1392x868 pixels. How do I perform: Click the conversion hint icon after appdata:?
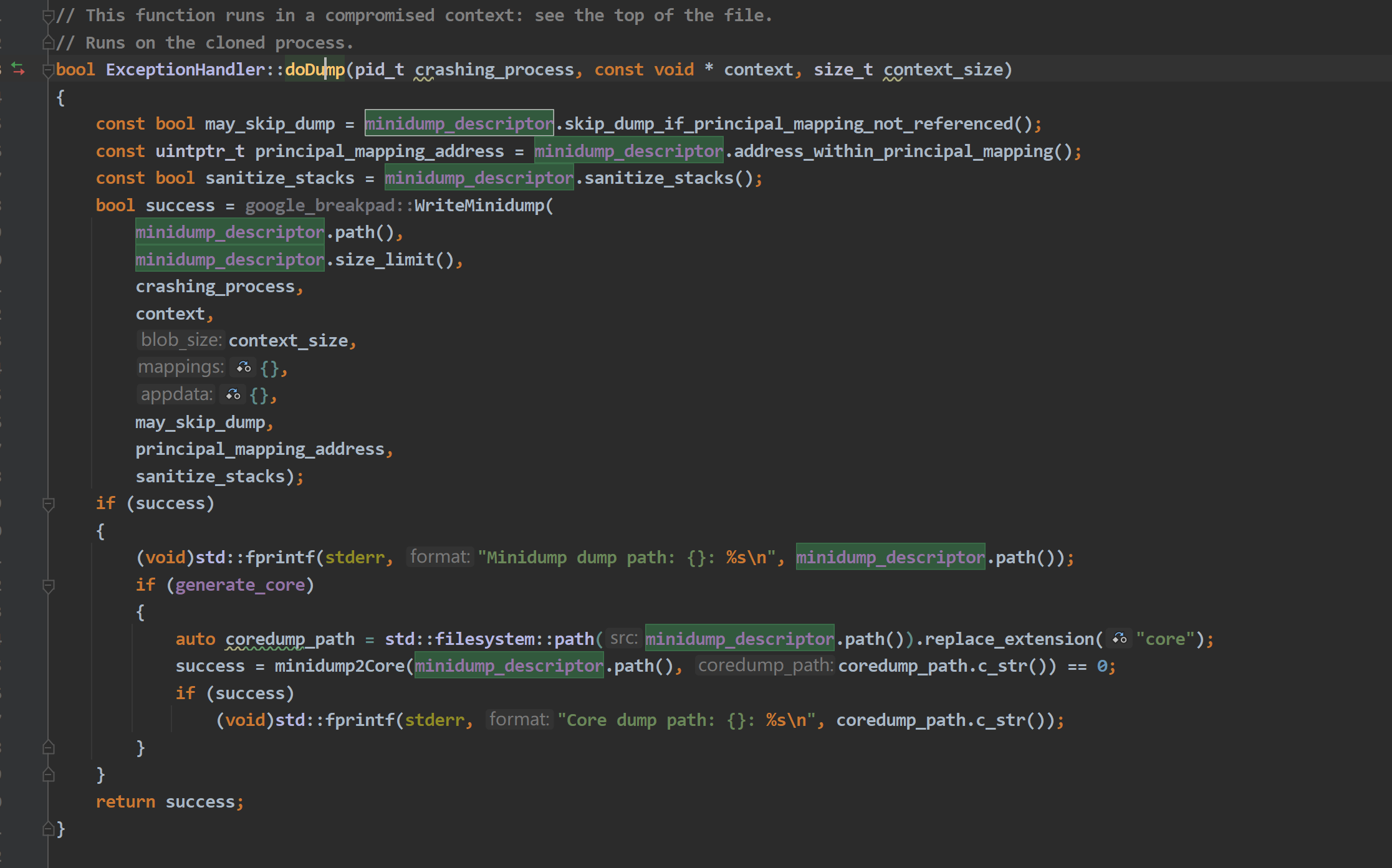click(x=233, y=394)
